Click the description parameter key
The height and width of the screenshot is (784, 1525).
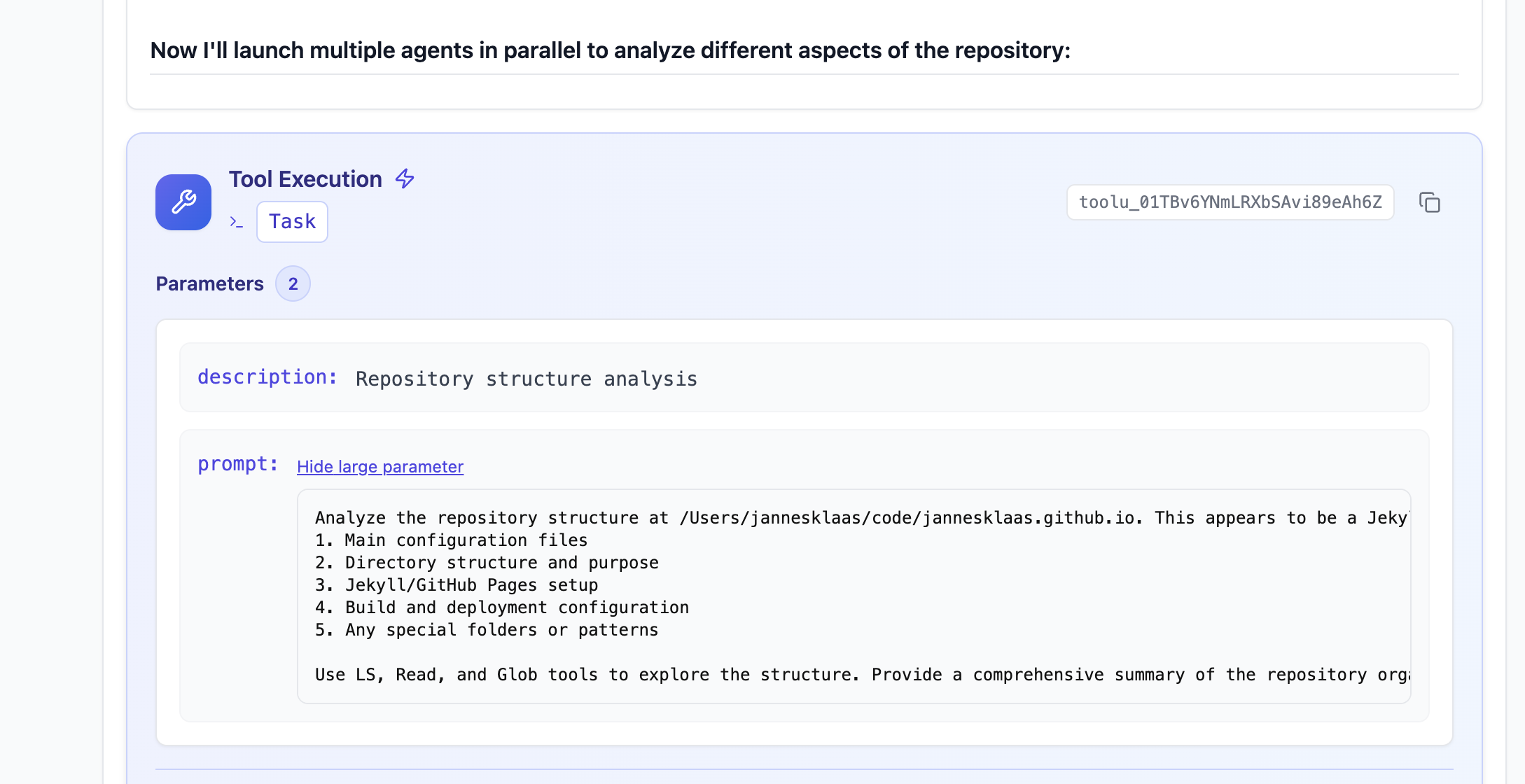click(267, 377)
